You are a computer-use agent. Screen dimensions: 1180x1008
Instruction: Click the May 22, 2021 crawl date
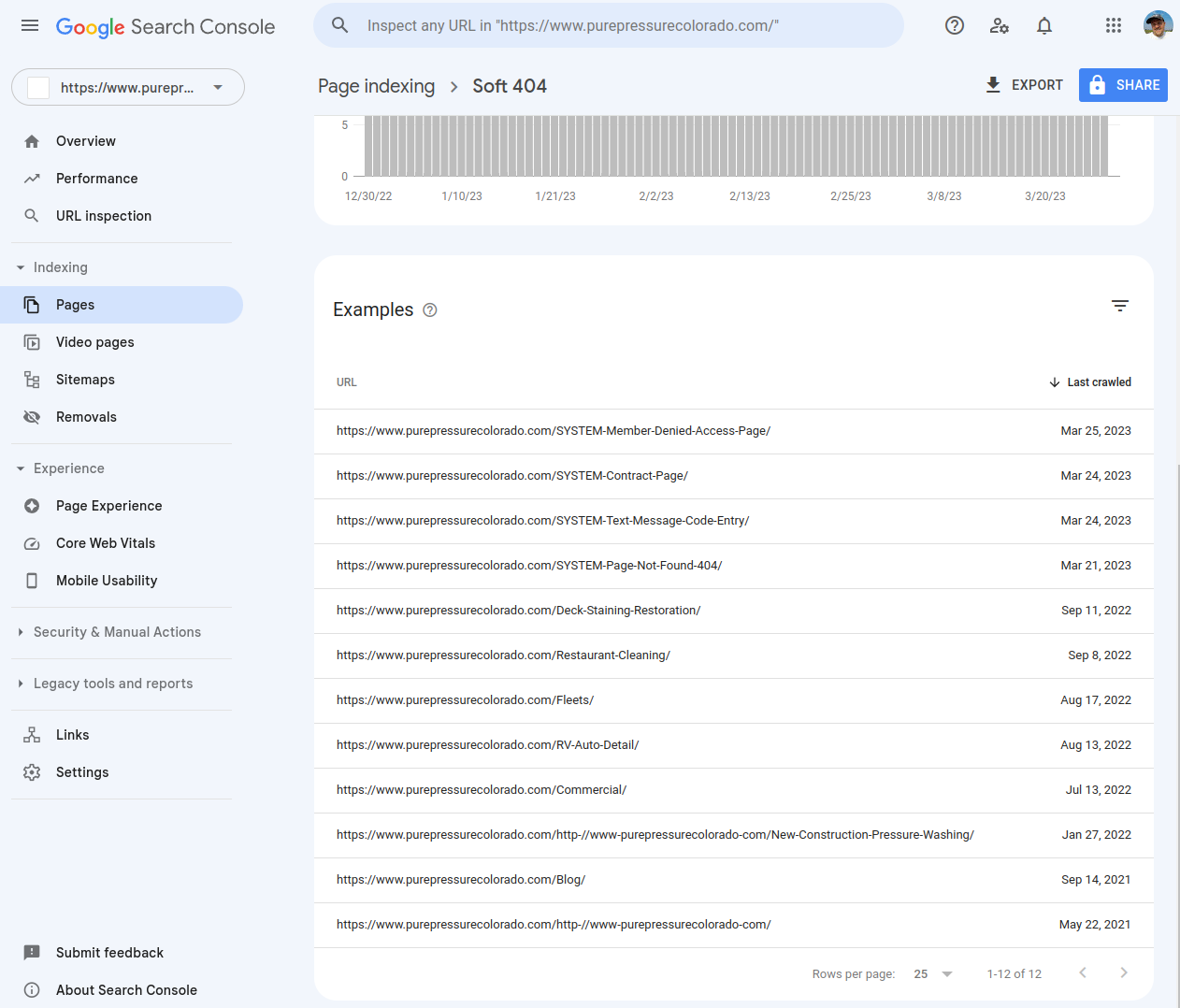pos(1095,925)
